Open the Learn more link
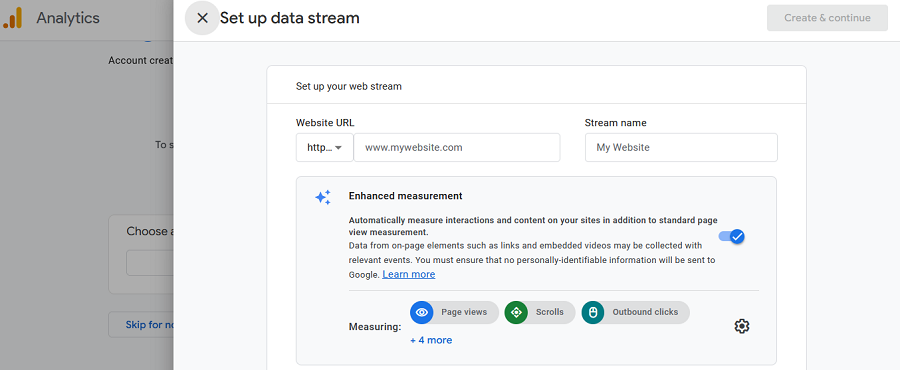900x370 pixels. [x=409, y=274]
